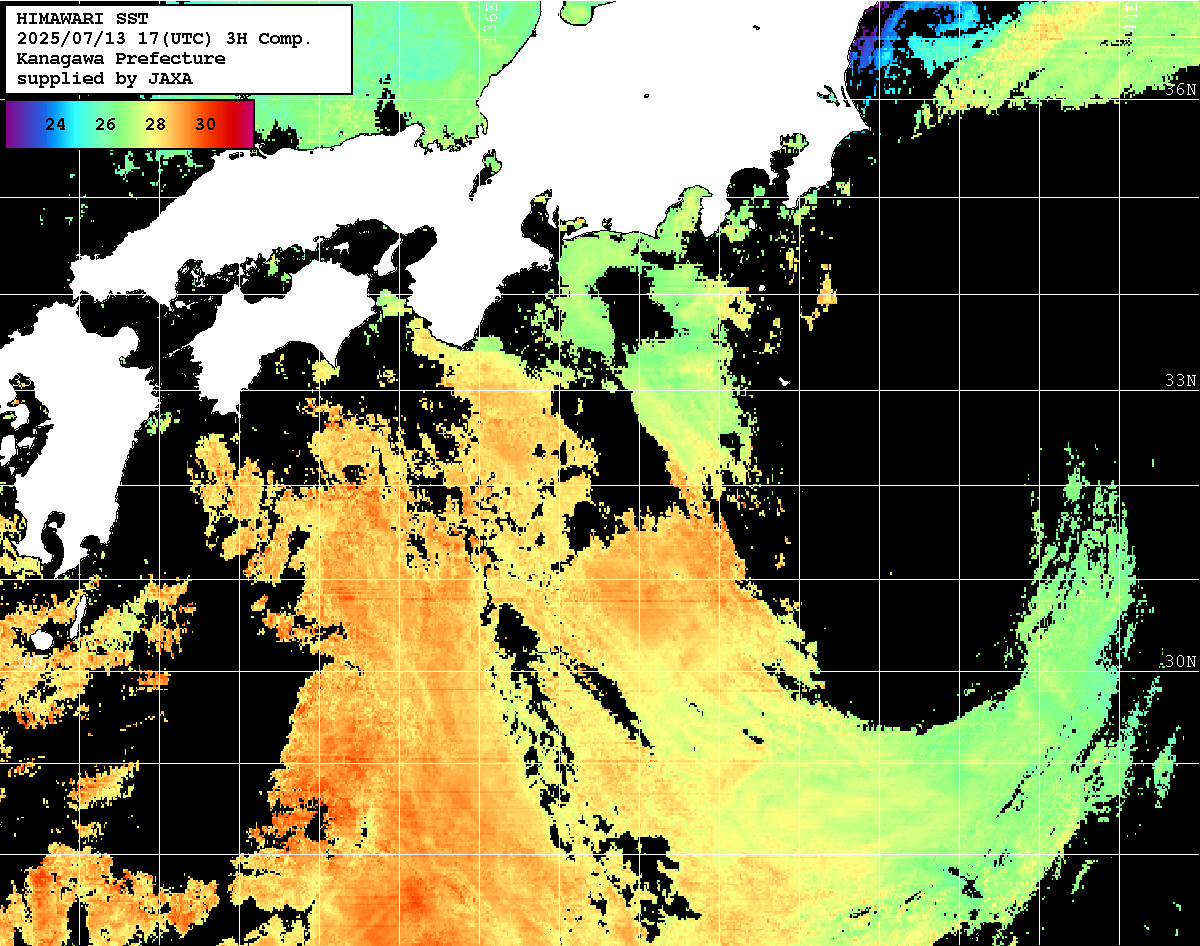Click the "36N" latitude label
The image size is (1200, 946).
pos(1179,90)
